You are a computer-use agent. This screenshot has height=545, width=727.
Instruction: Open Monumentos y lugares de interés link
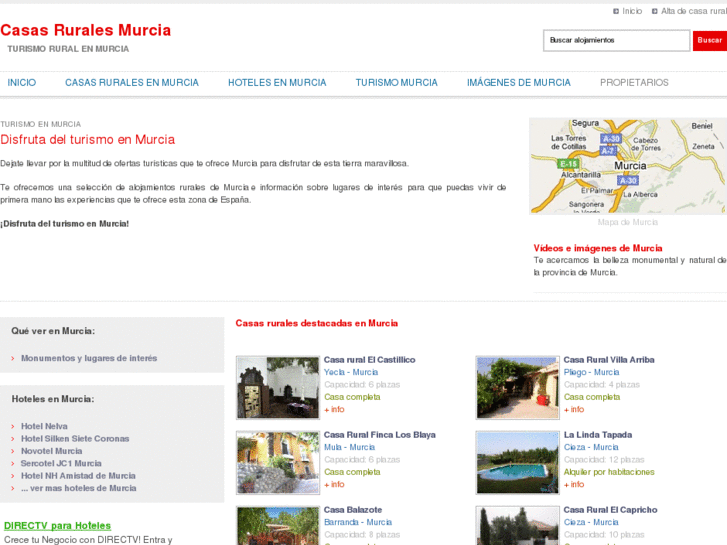[89, 359]
